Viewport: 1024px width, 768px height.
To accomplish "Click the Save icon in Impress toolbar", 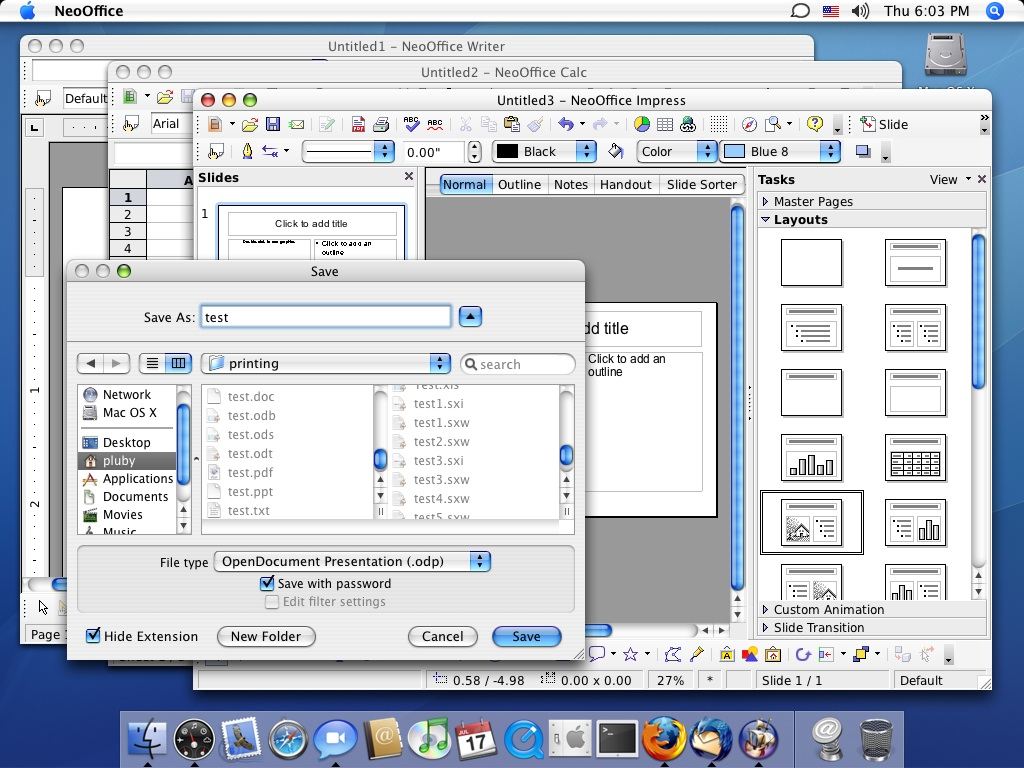I will click(x=272, y=124).
